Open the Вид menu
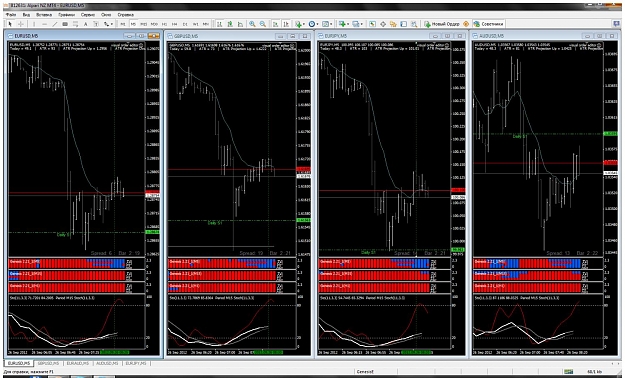This screenshot has height=378, width=625. click(x=26, y=14)
